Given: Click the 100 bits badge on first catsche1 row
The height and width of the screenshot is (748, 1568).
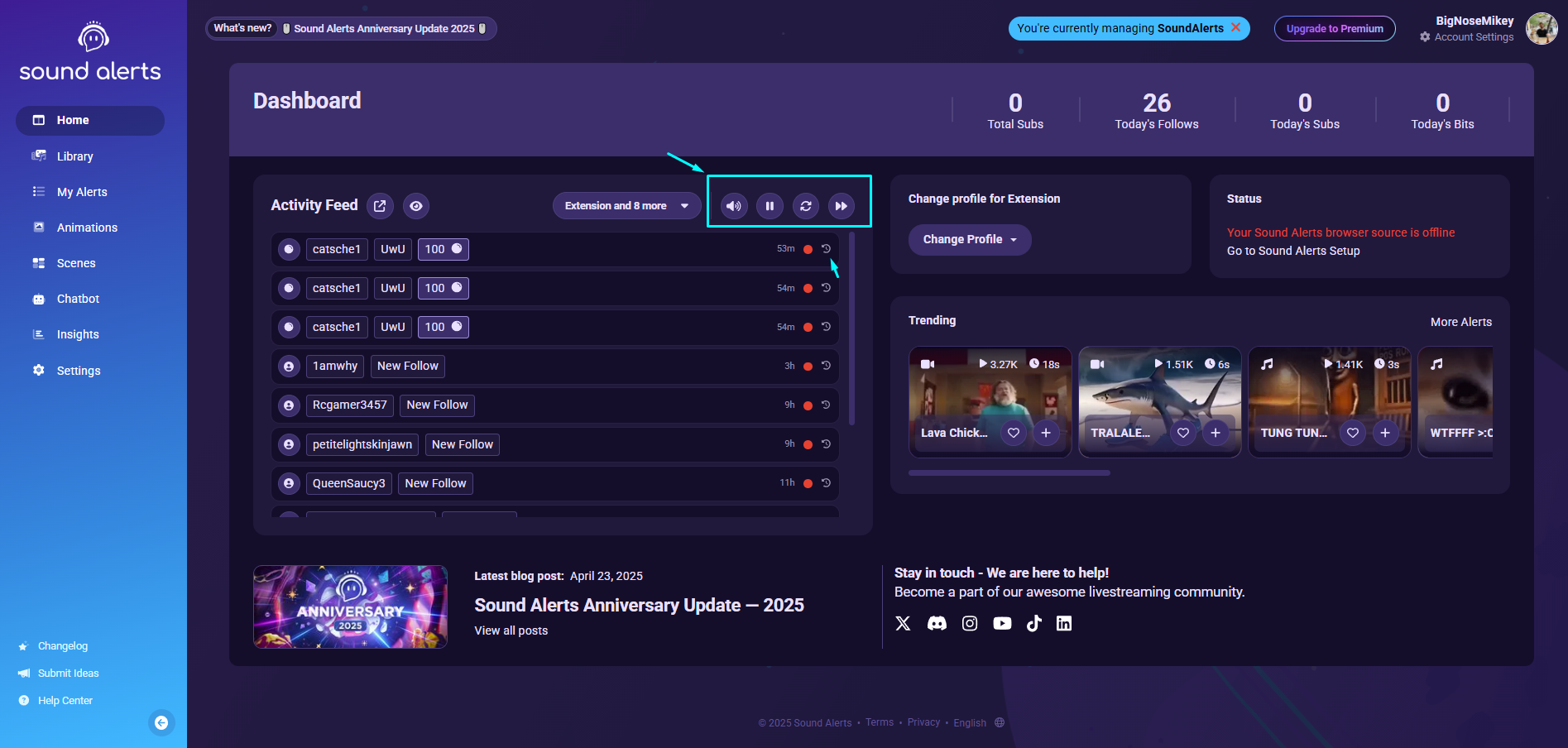Looking at the screenshot, I should pos(444,249).
